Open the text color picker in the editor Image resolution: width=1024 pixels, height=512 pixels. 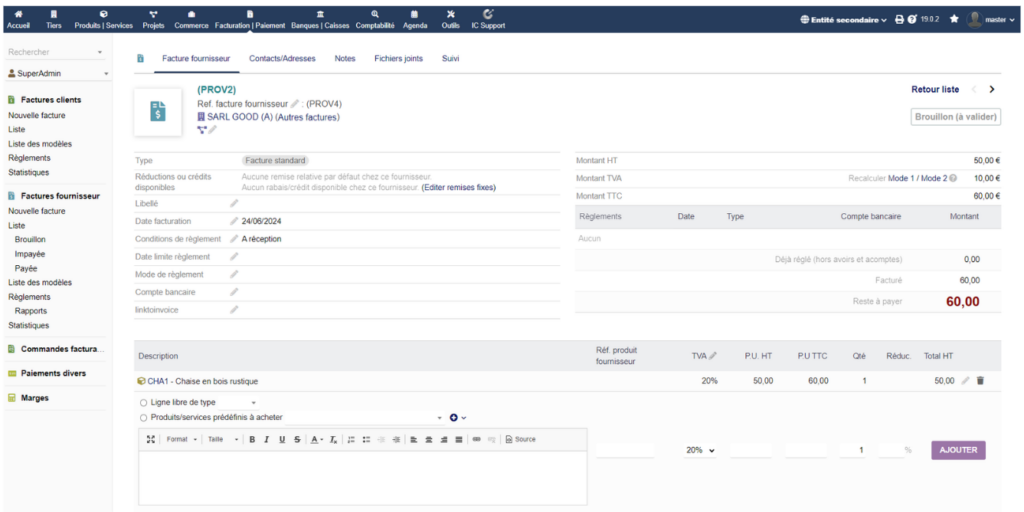coord(316,439)
